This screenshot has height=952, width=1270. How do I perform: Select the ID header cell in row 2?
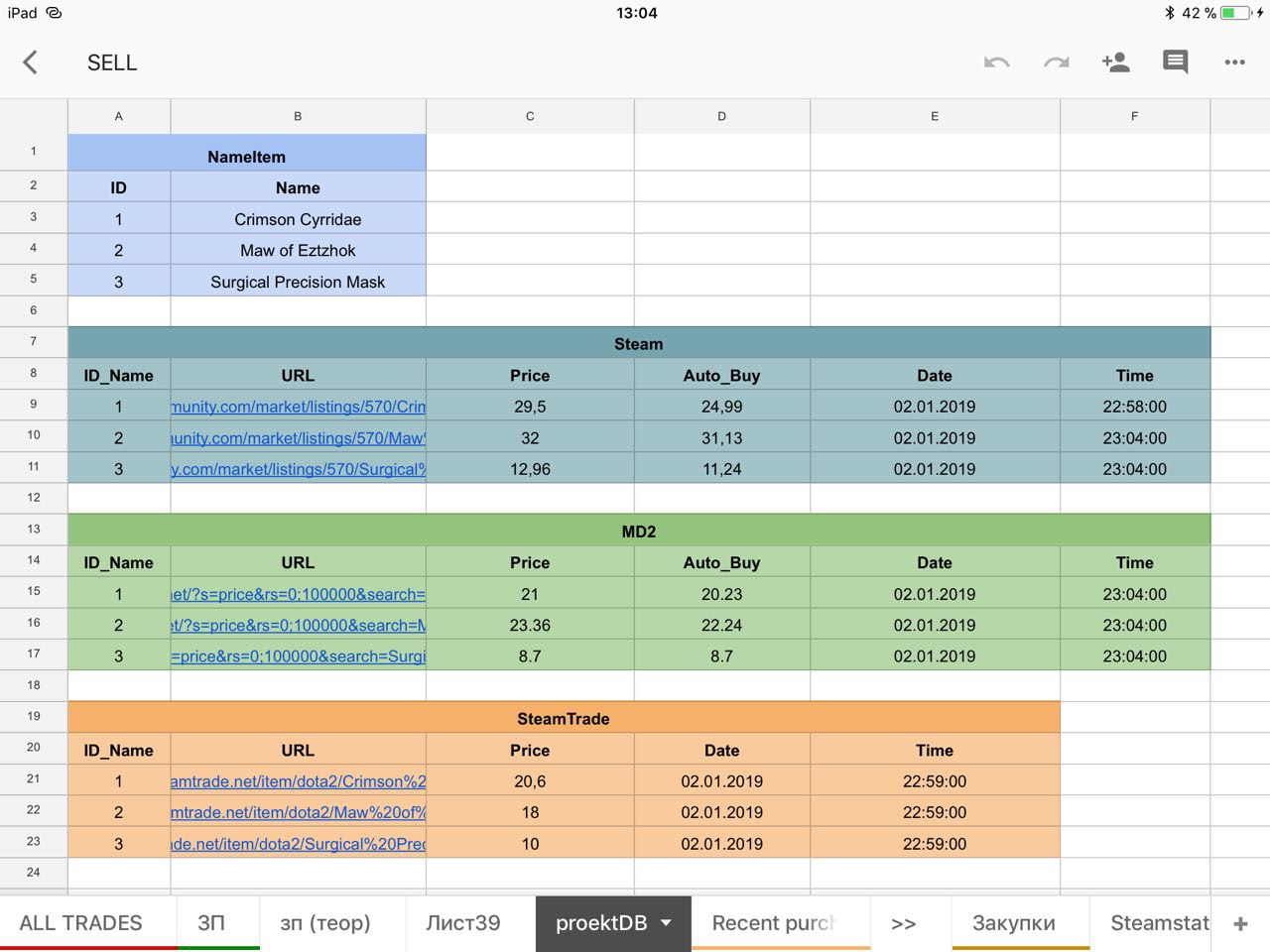pyautogui.click(x=119, y=187)
